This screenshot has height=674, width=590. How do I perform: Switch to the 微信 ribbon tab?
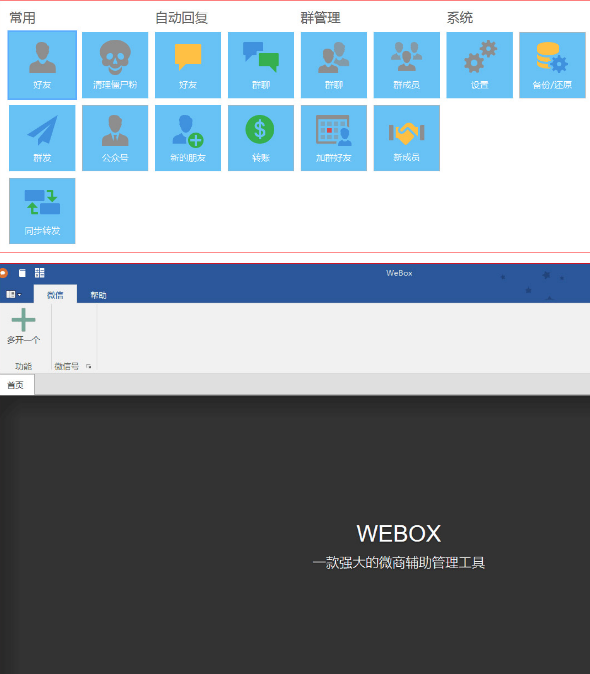tap(55, 294)
